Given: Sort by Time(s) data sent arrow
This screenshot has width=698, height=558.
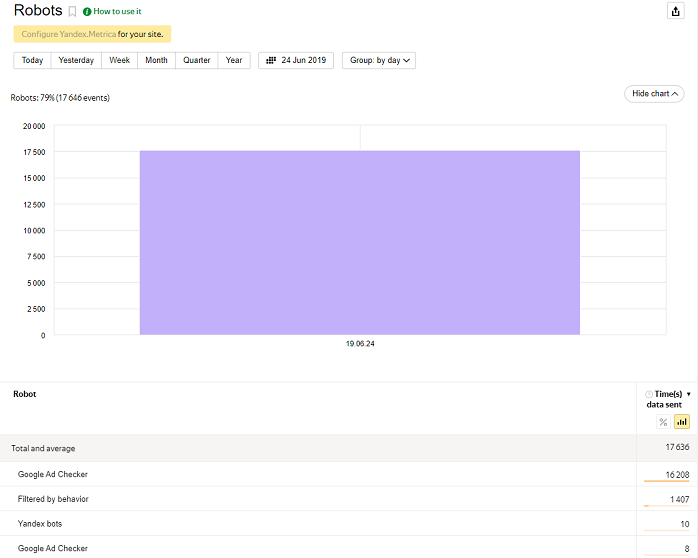Looking at the screenshot, I should tap(688, 394).
